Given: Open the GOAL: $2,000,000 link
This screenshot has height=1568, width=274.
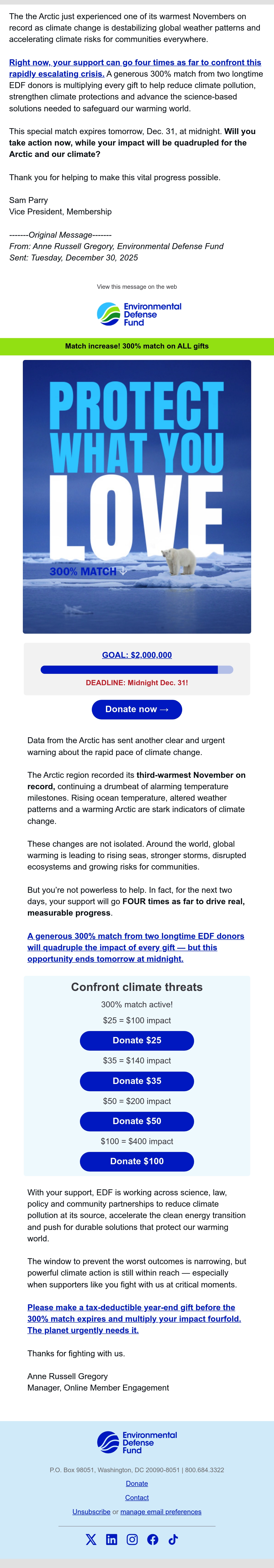Looking at the screenshot, I should 137,655.
